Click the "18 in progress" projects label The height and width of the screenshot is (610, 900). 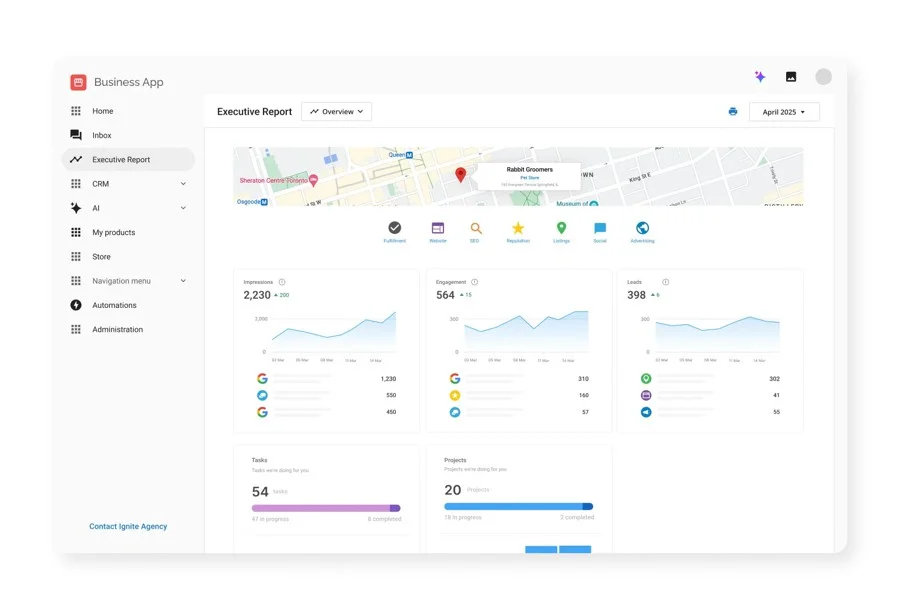463,517
